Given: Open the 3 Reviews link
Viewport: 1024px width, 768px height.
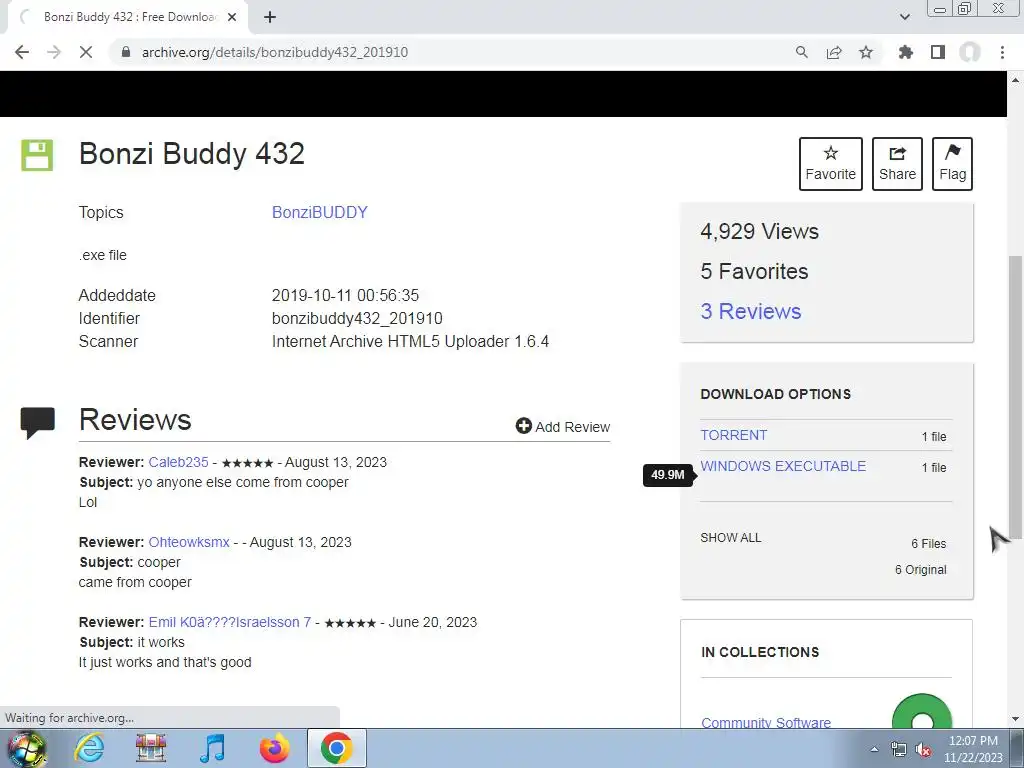Looking at the screenshot, I should coord(750,311).
